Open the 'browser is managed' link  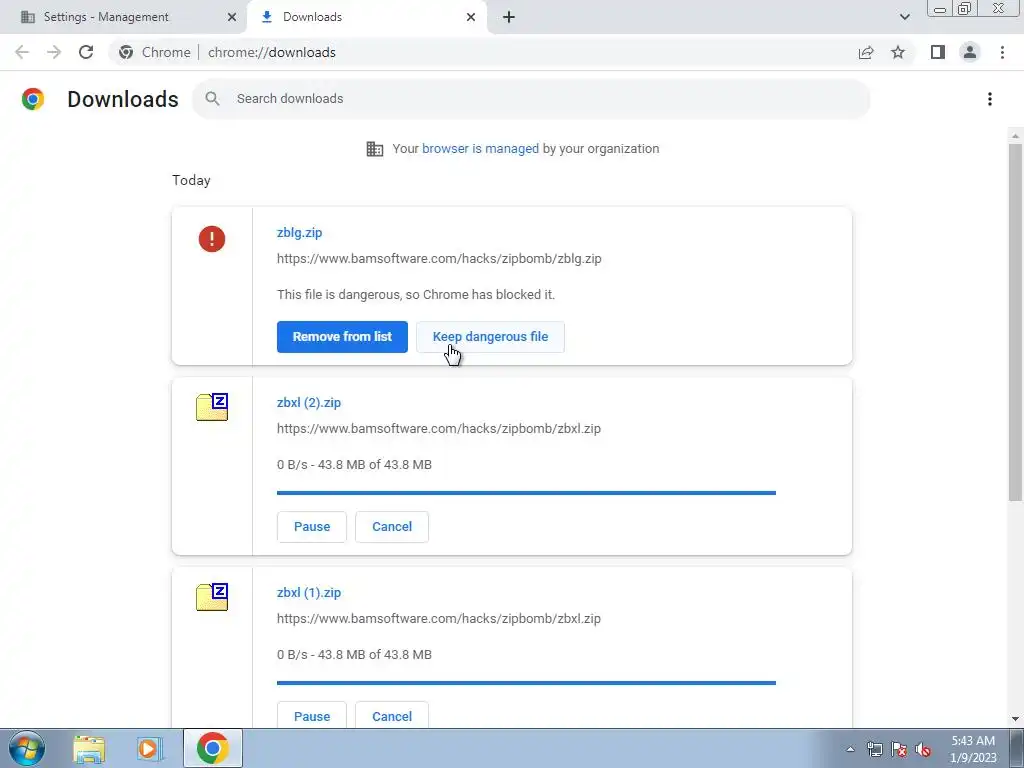tap(481, 149)
